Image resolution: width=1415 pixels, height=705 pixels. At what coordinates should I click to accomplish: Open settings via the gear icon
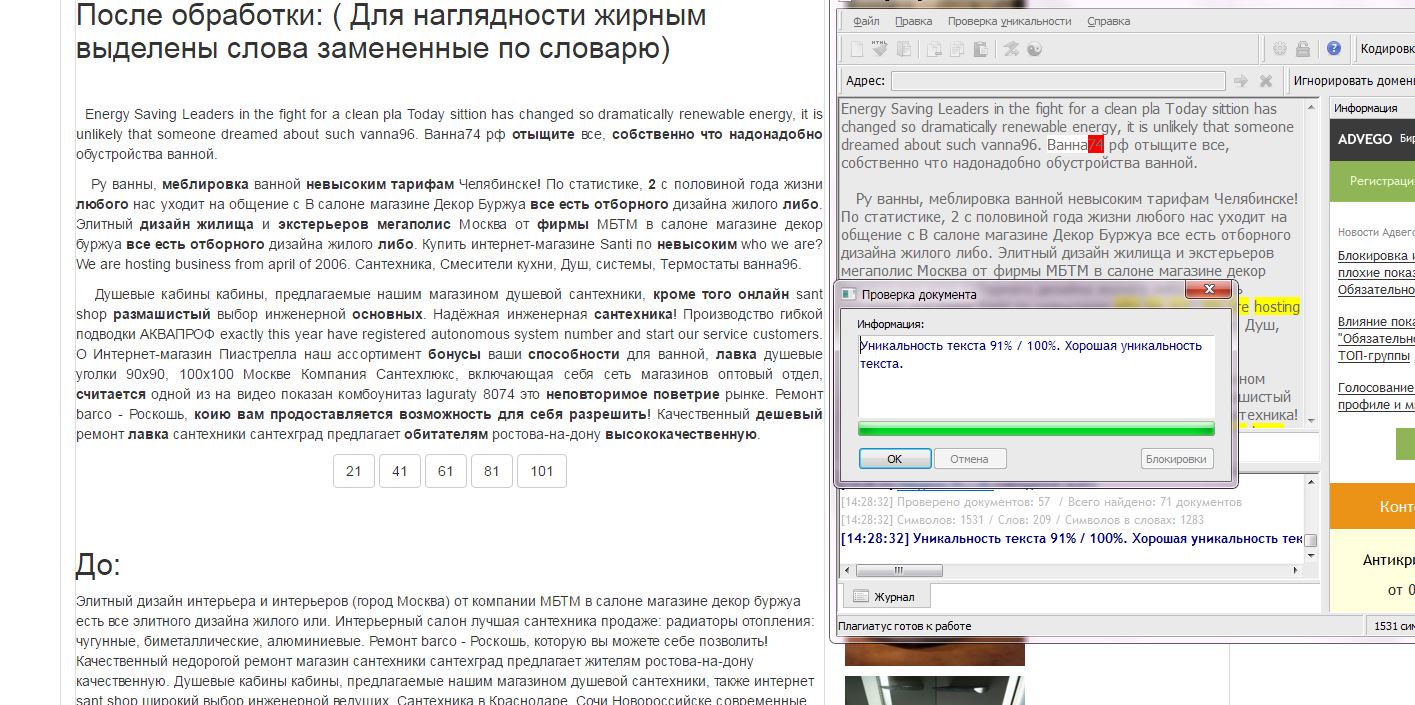pos(1279,49)
